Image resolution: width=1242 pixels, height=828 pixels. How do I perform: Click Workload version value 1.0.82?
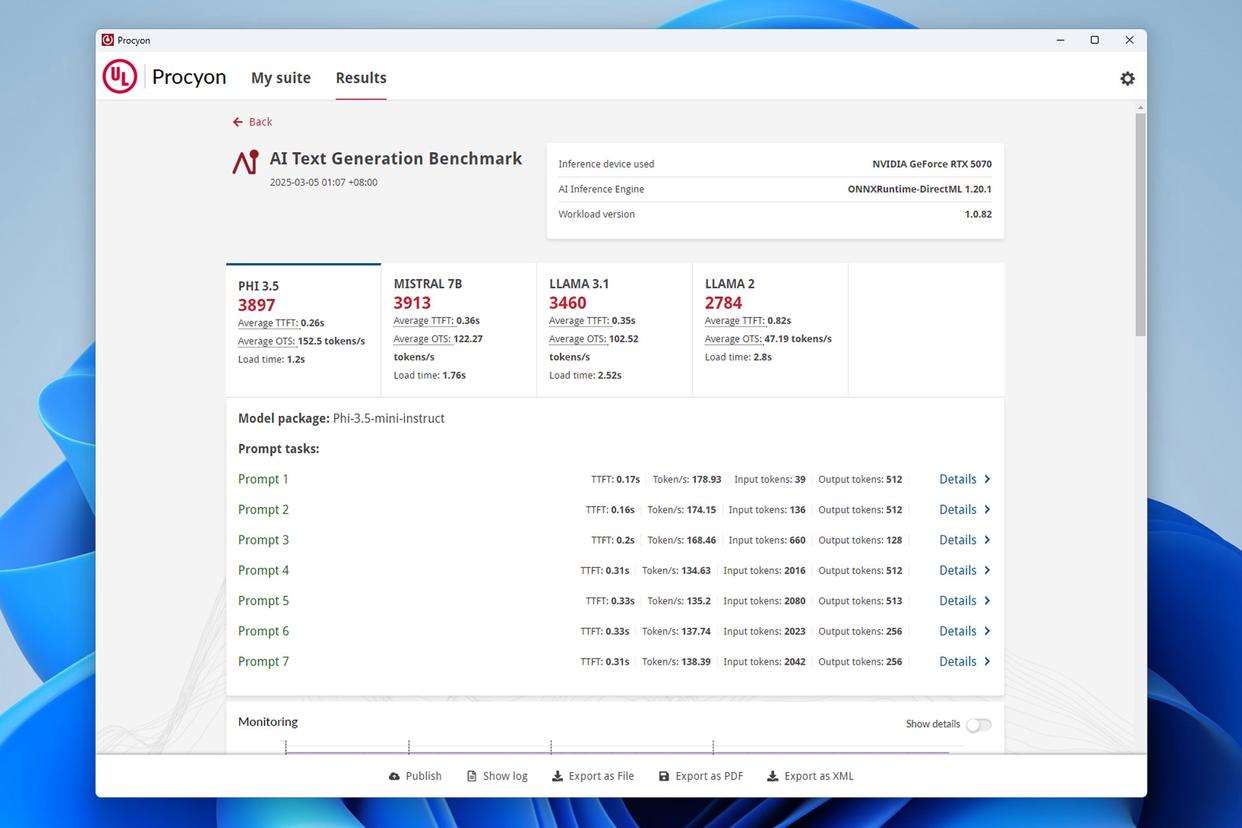tap(978, 214)
